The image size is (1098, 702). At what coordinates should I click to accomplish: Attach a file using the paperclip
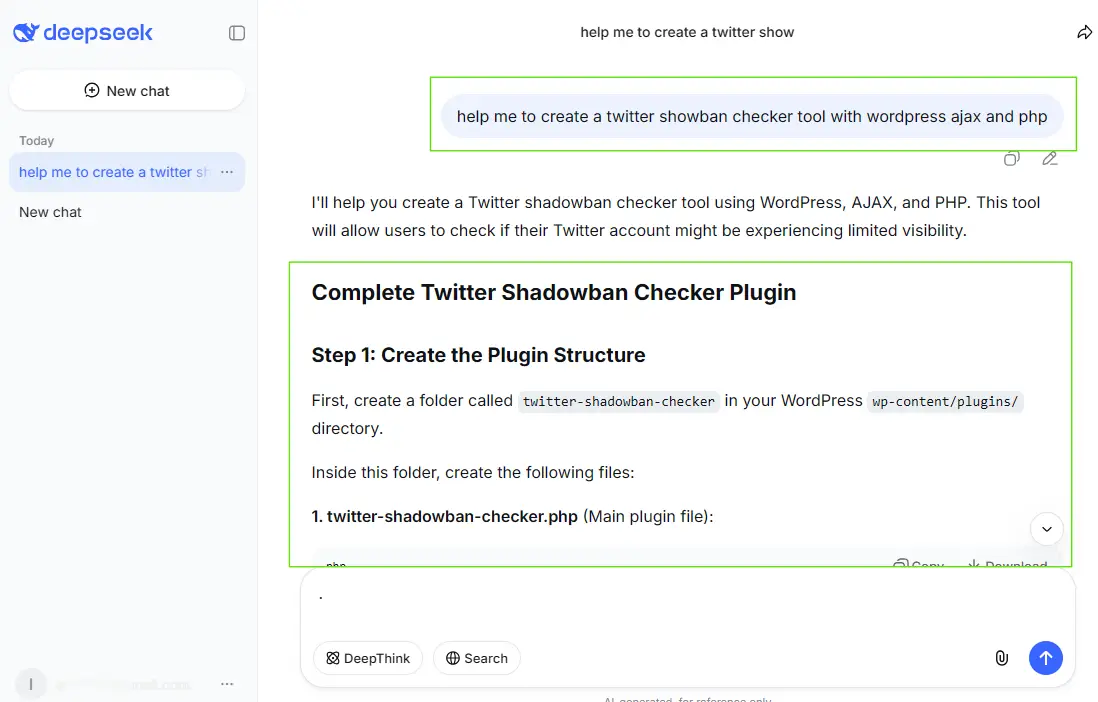1001,657
